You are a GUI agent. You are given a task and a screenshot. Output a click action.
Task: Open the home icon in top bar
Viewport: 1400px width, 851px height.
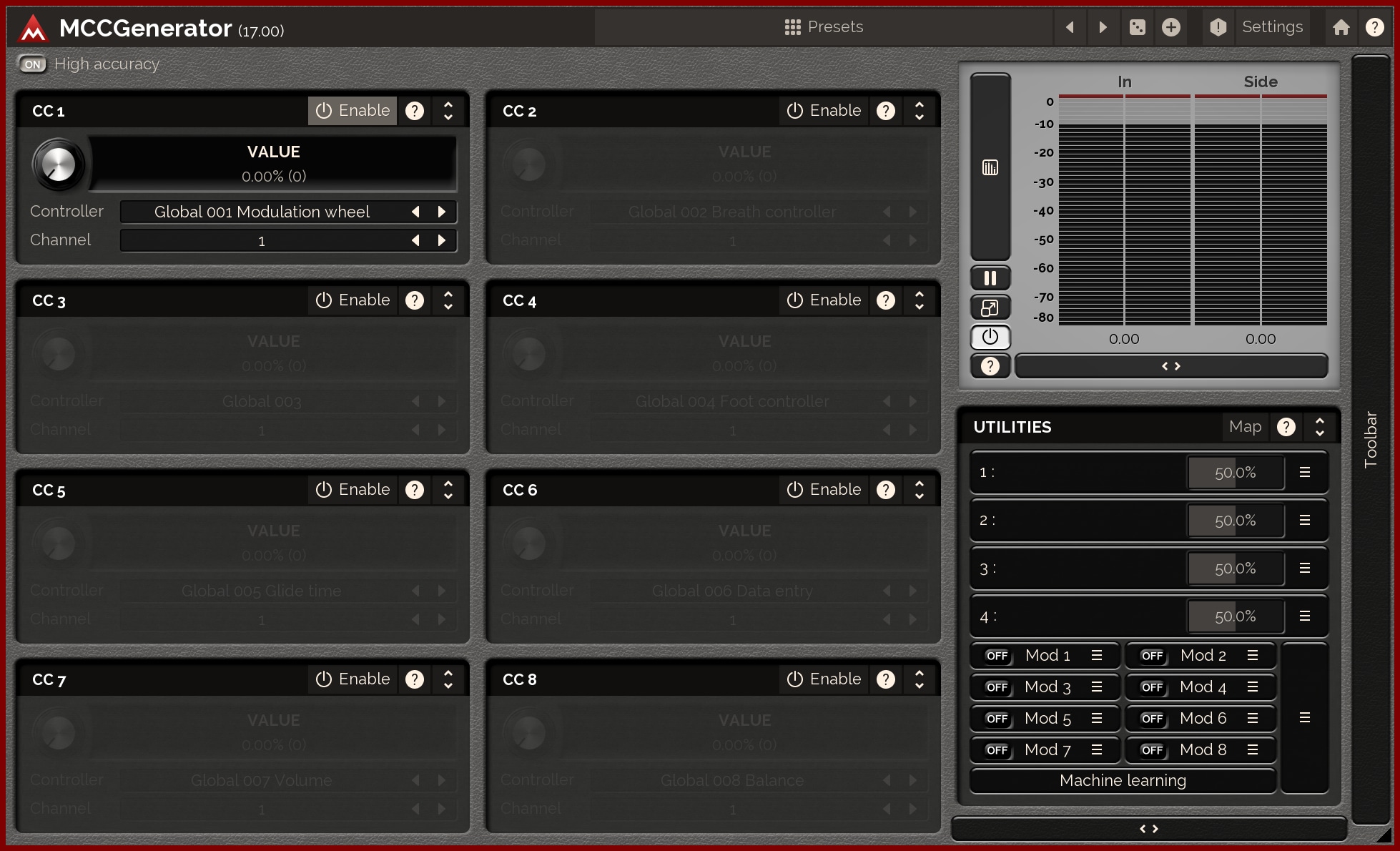point(1341,27)
